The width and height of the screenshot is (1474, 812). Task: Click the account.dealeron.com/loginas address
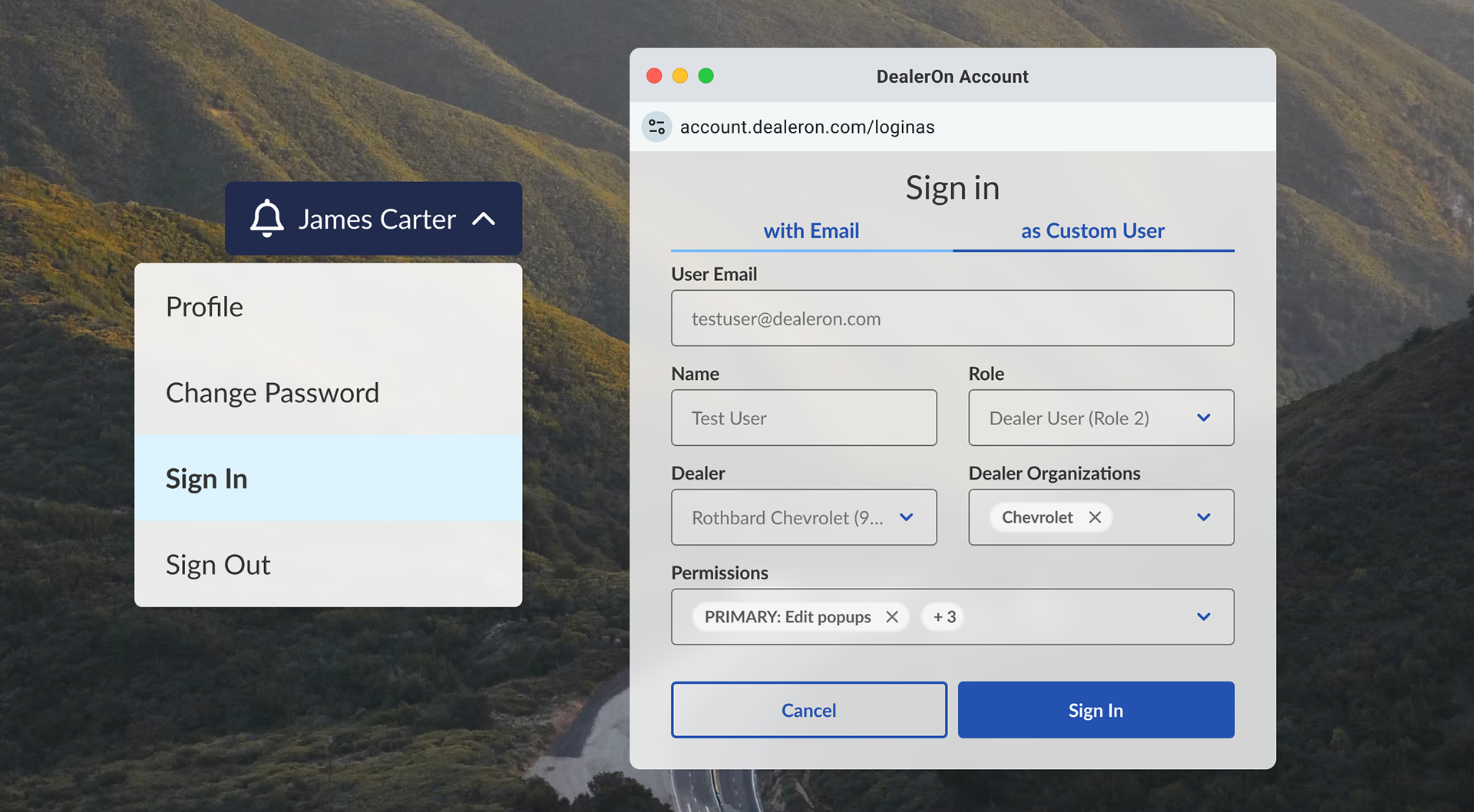[807, 127]
